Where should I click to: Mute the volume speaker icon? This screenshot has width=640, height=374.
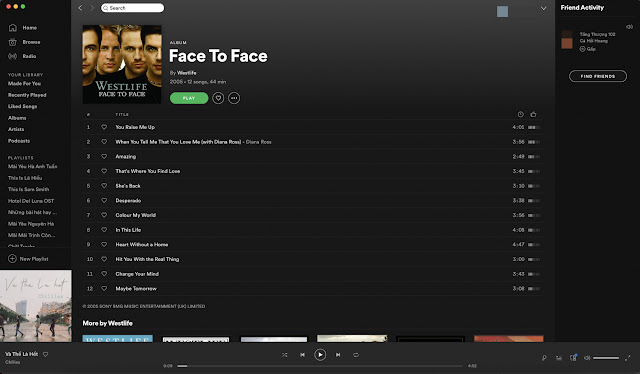click(587, 358)
